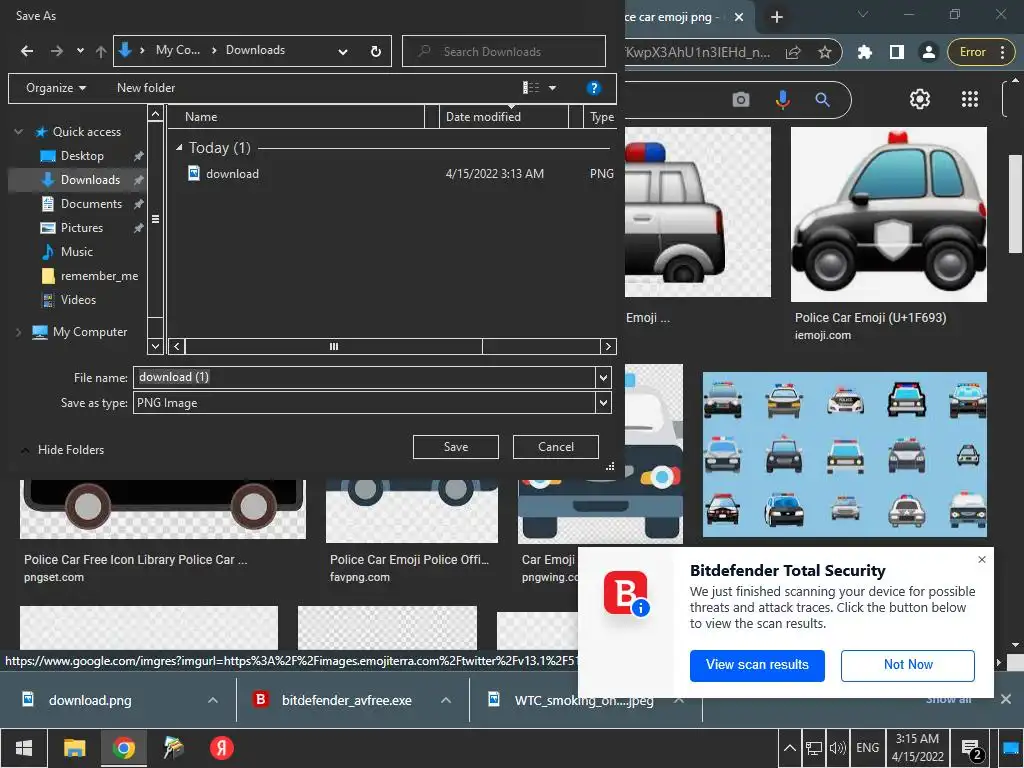1024x768 pixels.
Task: Click the Save button
Action: point(456,447)
